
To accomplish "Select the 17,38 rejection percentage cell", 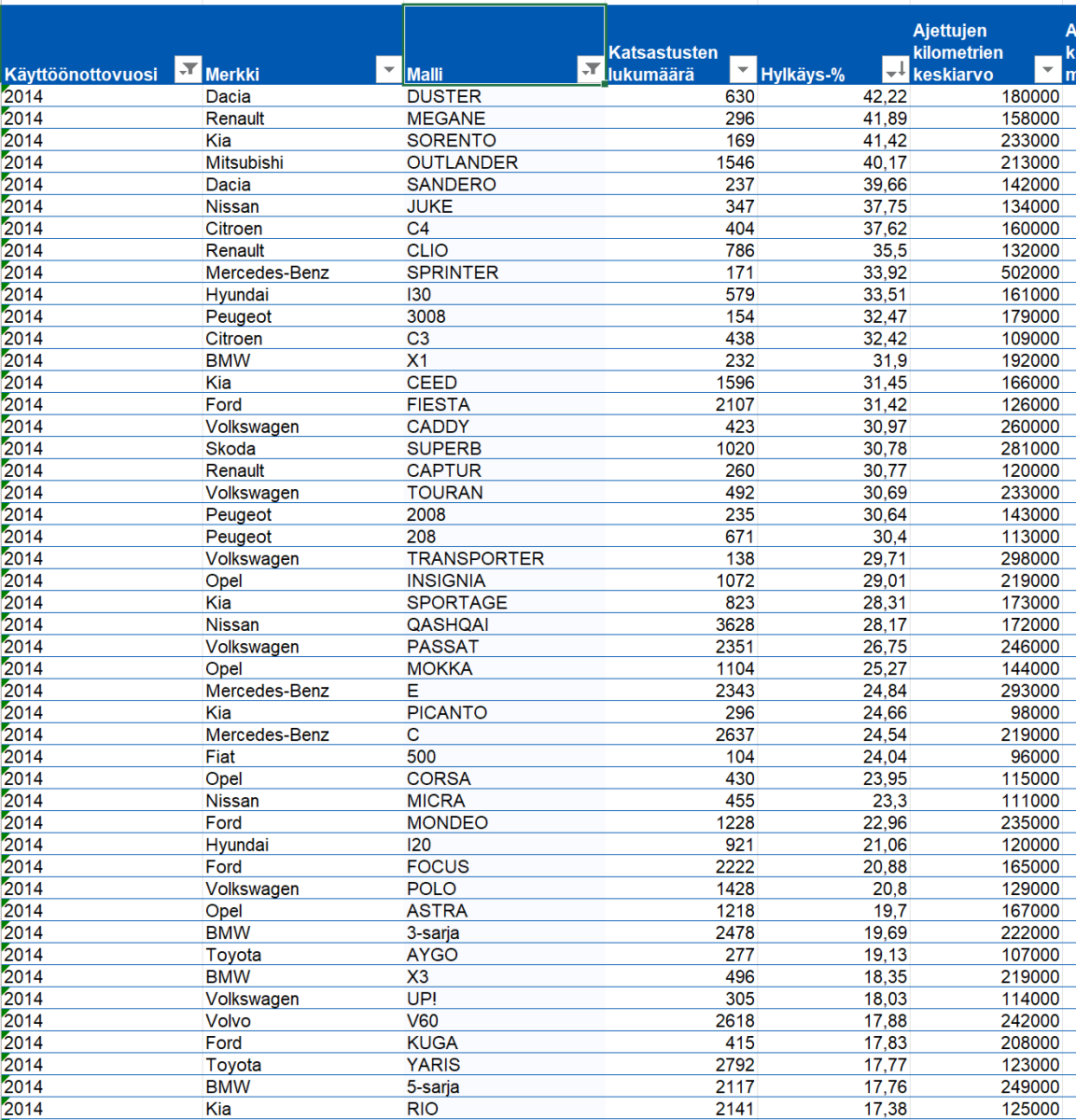I will click(833, 1109).
